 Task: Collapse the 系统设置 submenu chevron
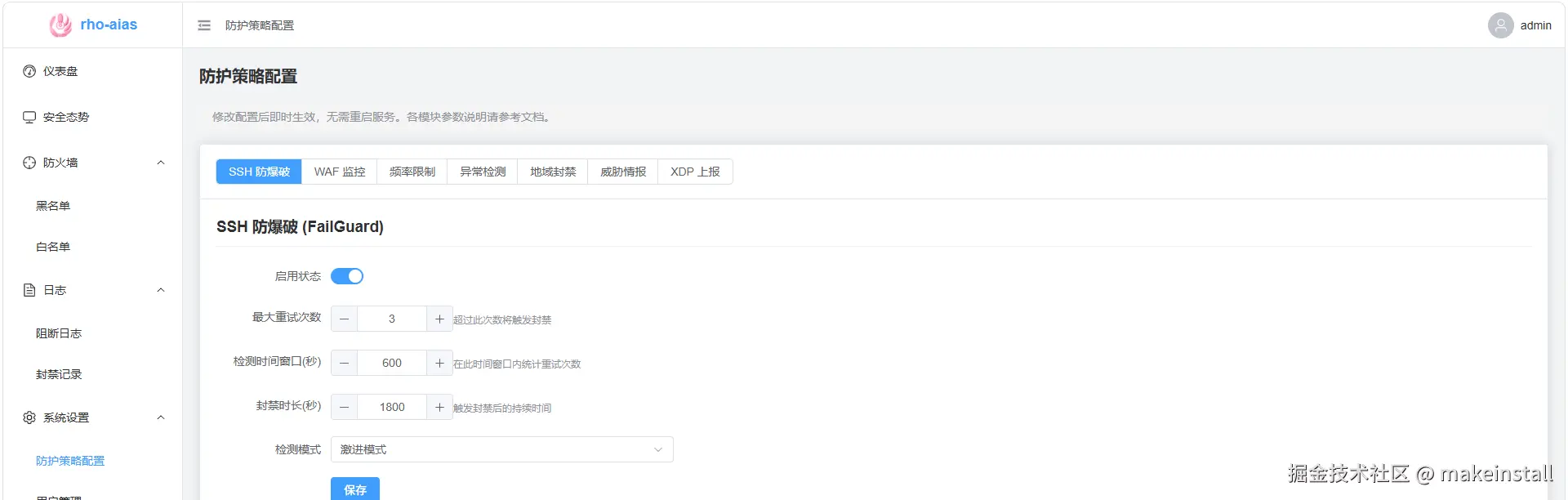(161, 417)
